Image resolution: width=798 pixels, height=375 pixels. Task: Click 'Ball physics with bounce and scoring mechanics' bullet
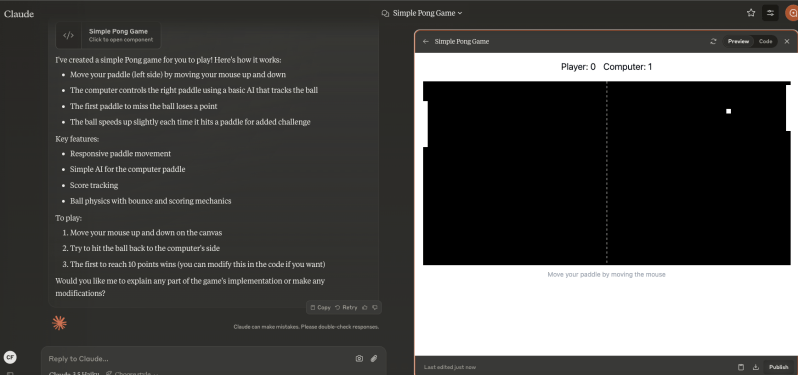(151, 201)
